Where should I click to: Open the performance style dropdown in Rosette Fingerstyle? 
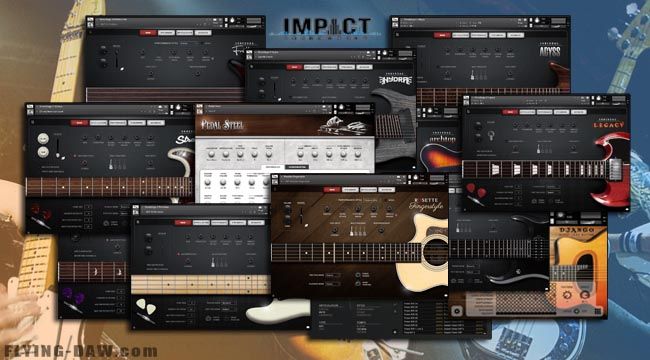pyautogui.click(x=371, y=200)
